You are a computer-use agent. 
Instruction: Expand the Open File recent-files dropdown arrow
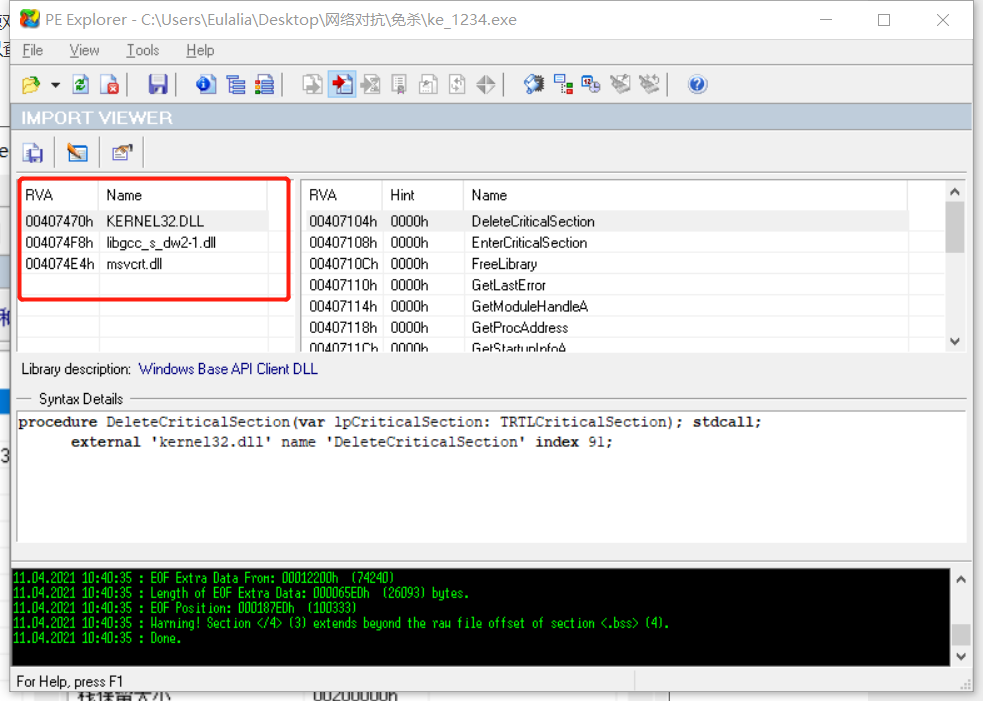tap(55, 85)
